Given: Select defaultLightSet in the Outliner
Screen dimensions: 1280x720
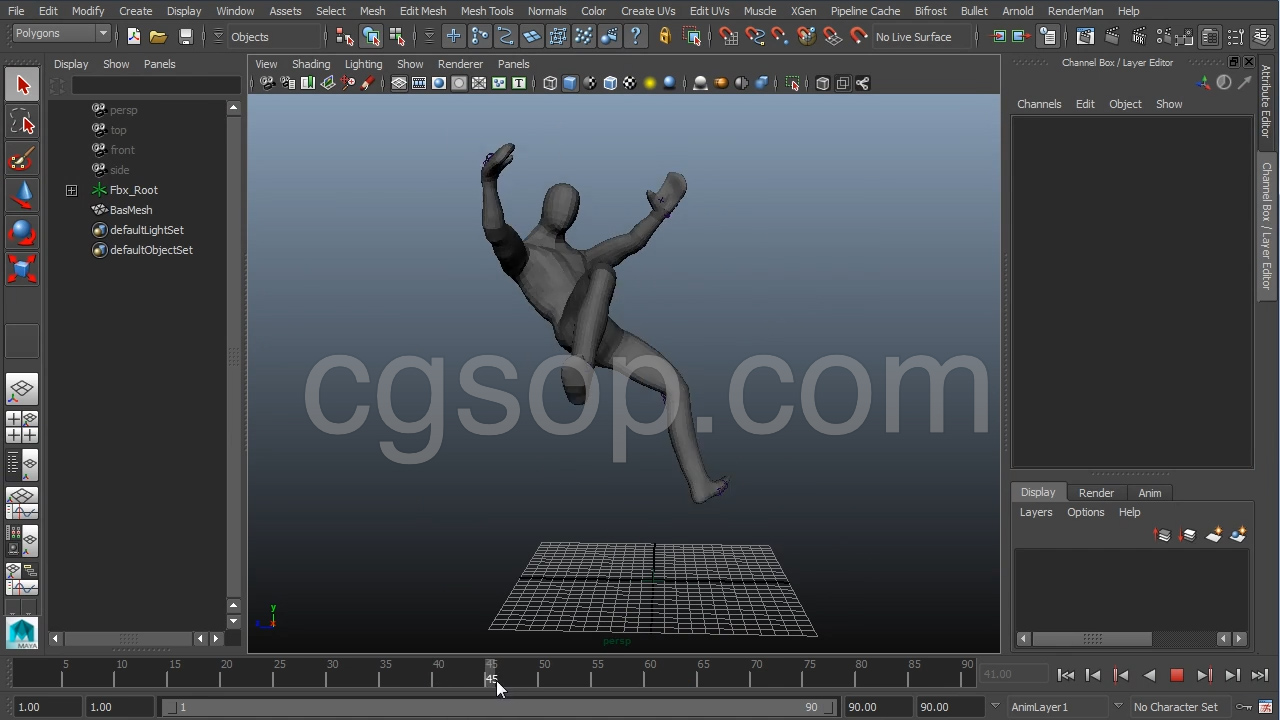Looking at the screenshot, I should (147, 230).
